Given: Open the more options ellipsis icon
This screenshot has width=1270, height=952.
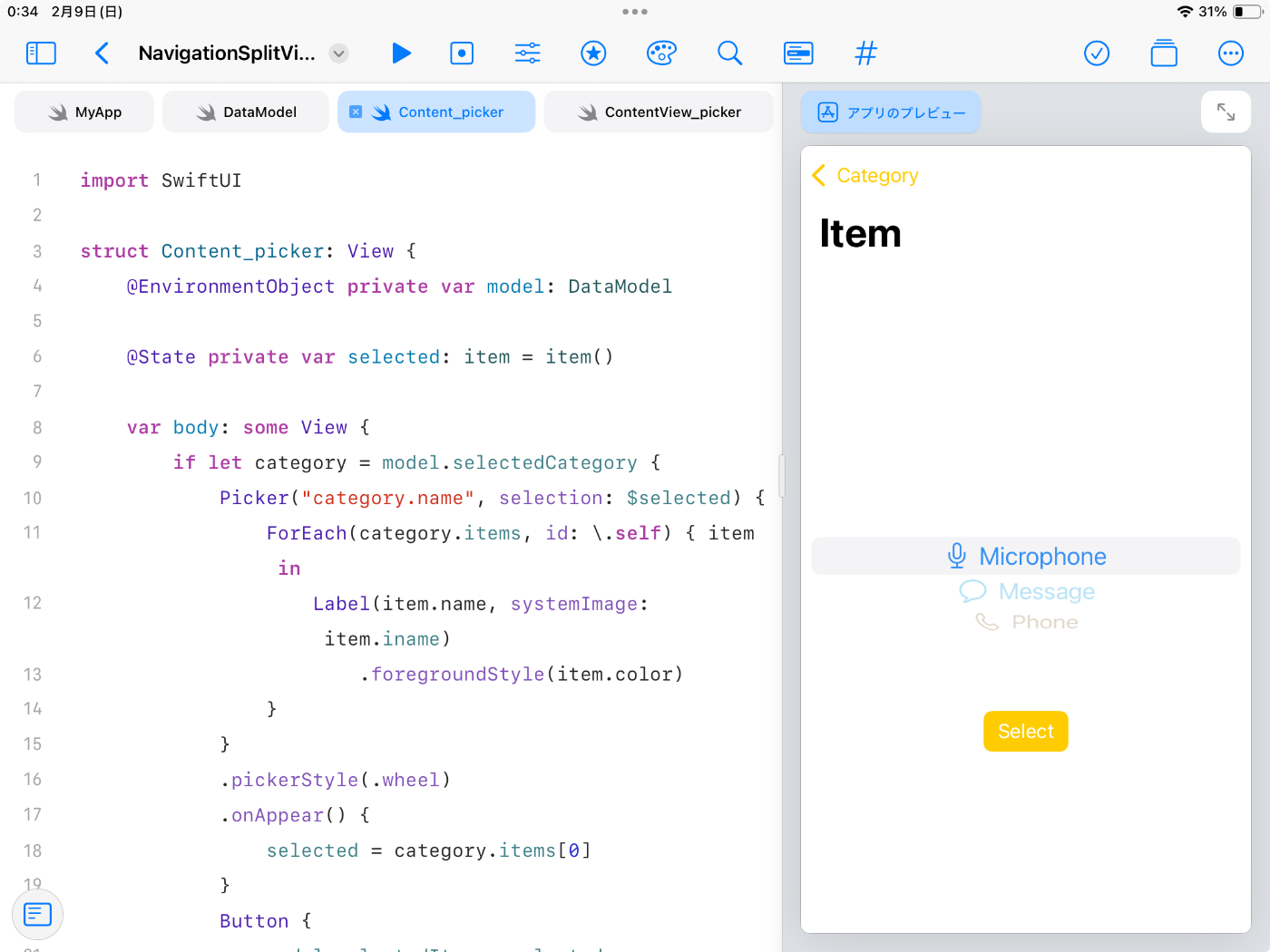Looking at the screenshot, I should [x=1230, y=53].
